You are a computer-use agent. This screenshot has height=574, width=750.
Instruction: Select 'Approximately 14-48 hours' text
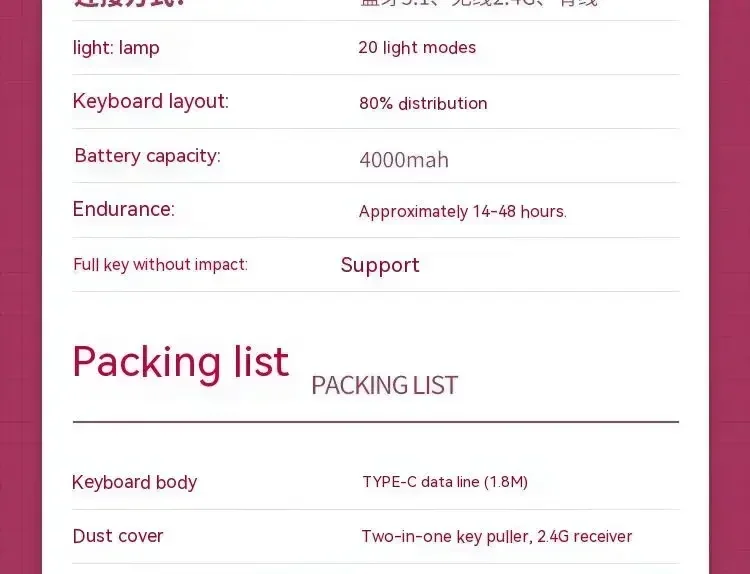pyautogui.click(x=463, y=211)
